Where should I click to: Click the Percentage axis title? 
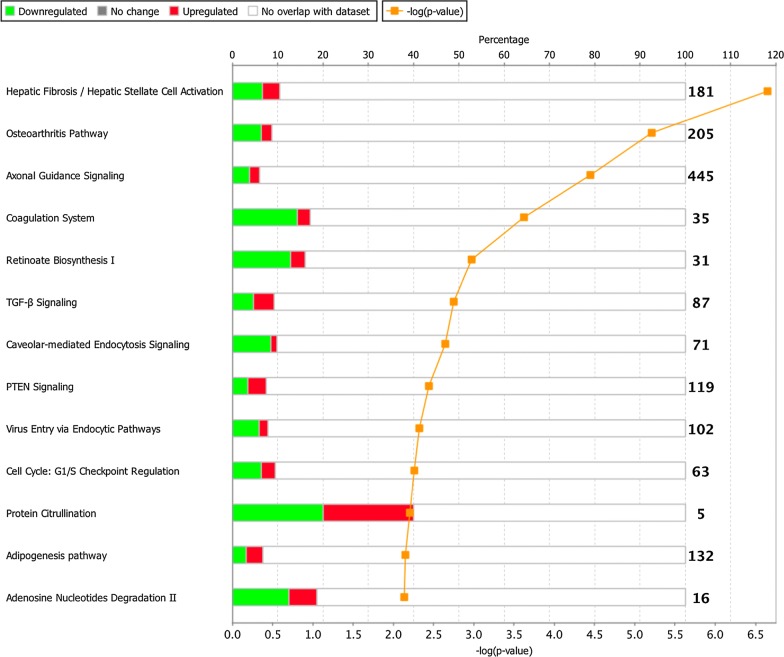504,40
